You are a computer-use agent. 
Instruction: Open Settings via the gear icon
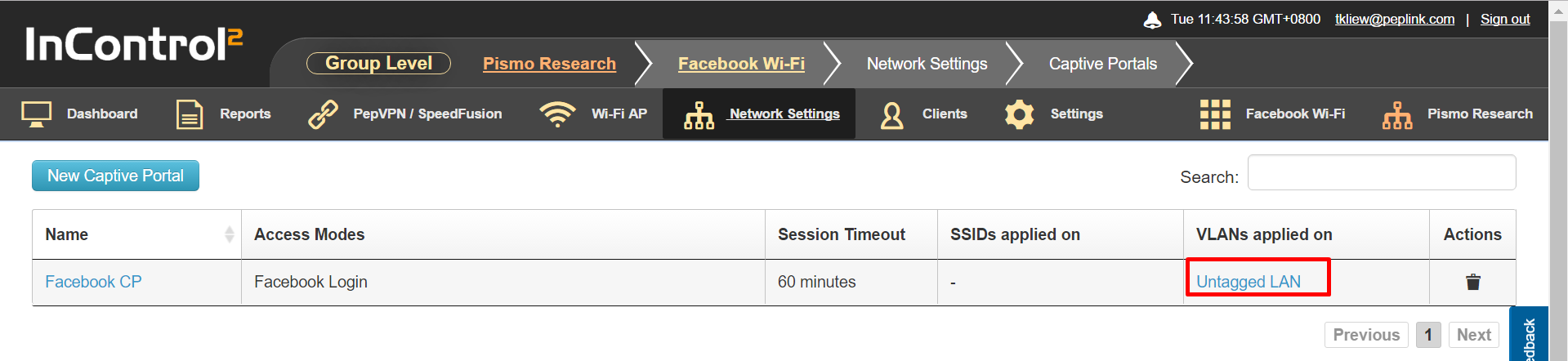[x=1019, y=114]
